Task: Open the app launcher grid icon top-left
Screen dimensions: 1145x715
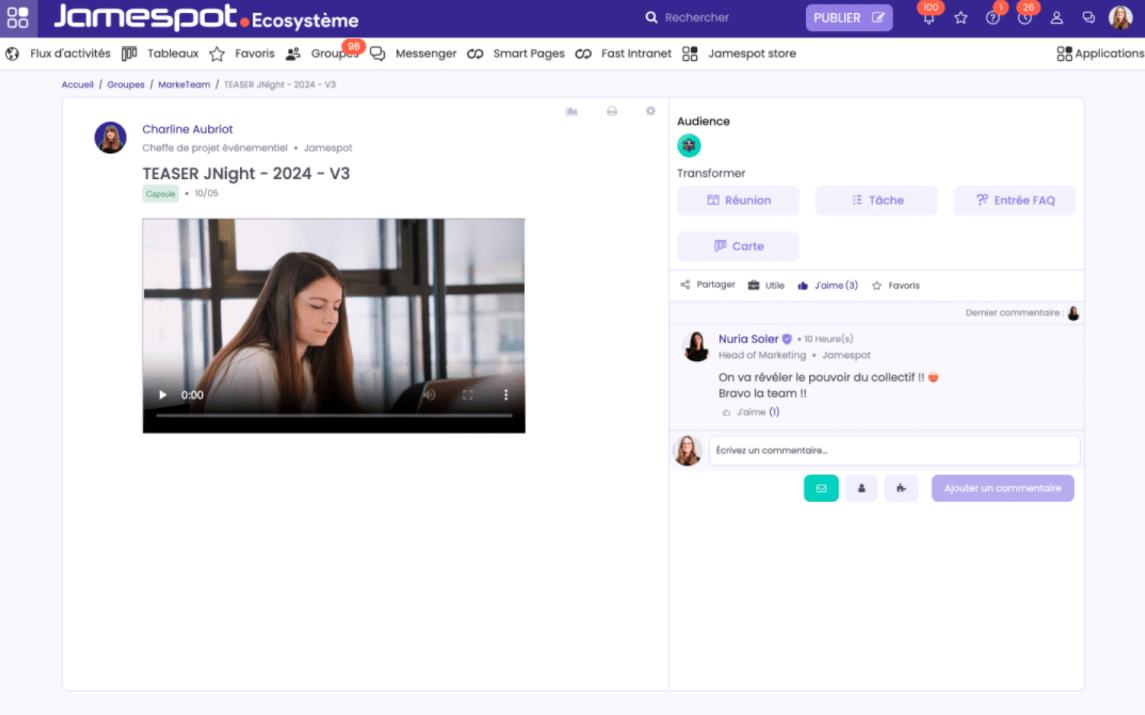Action: (x=18, y=18)
